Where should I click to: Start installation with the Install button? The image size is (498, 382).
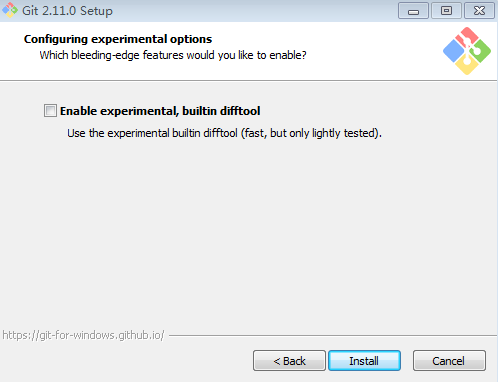364,361
